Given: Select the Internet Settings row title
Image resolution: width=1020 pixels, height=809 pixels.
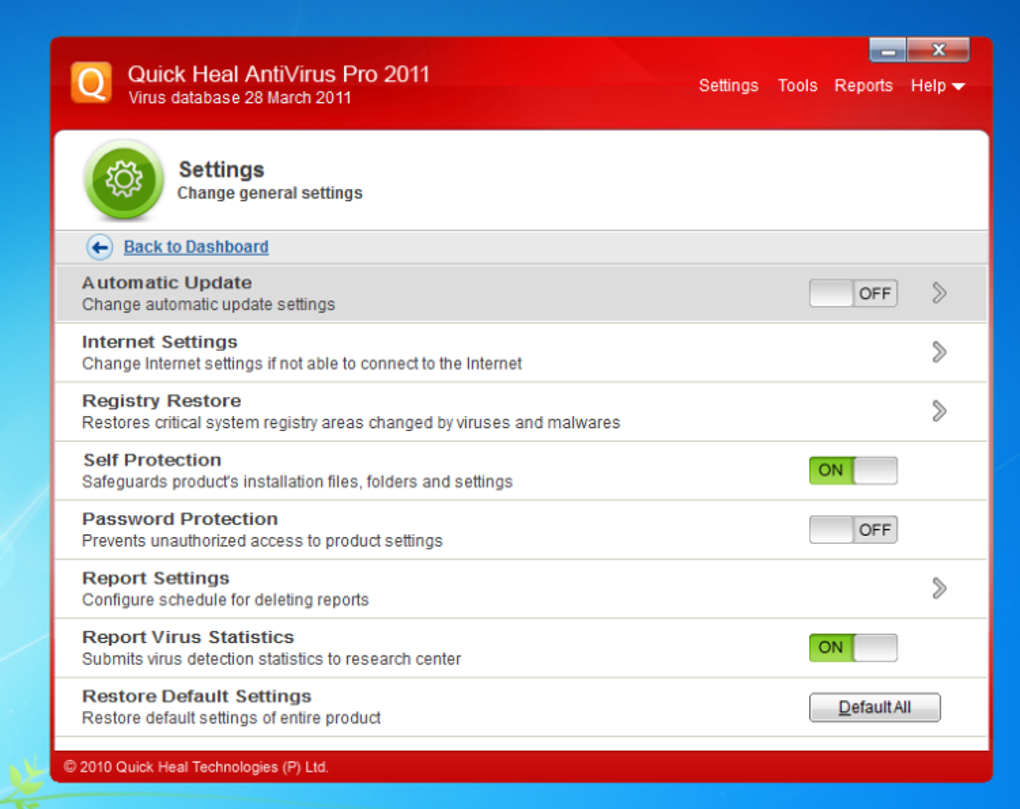Looking at the screenshot, I should pyautogui.click(x=159, y=342).
